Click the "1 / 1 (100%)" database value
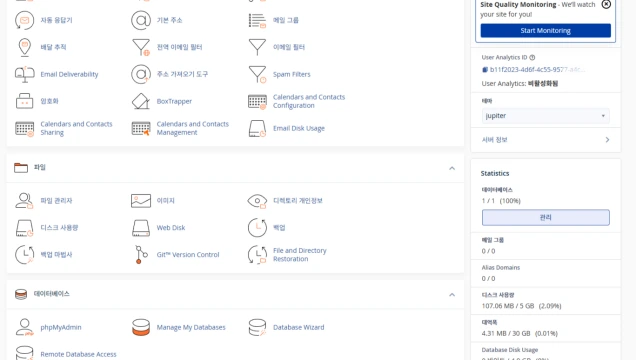The width and height of the screenshot is (636, 360). 501,201
